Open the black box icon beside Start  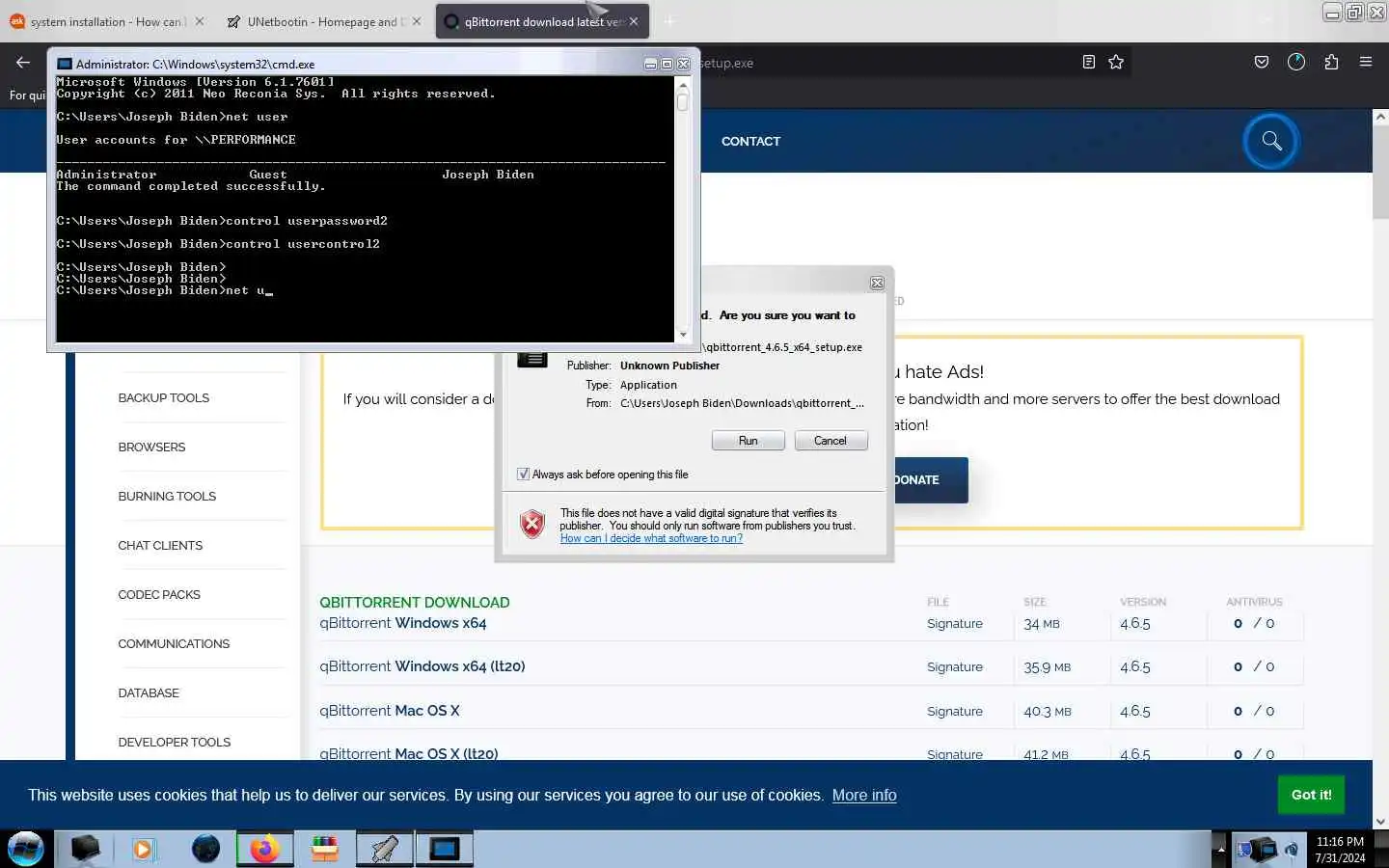coord(85,849)
